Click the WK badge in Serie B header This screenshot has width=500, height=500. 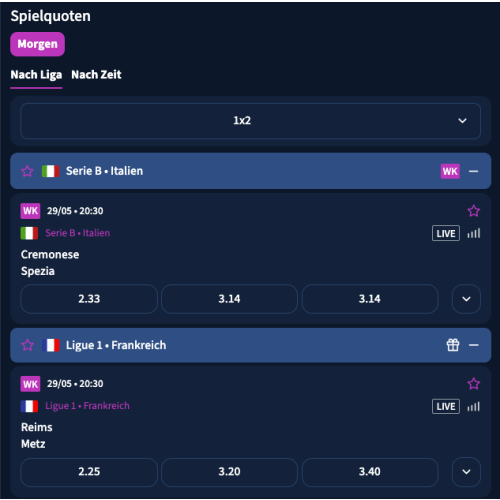450,171
